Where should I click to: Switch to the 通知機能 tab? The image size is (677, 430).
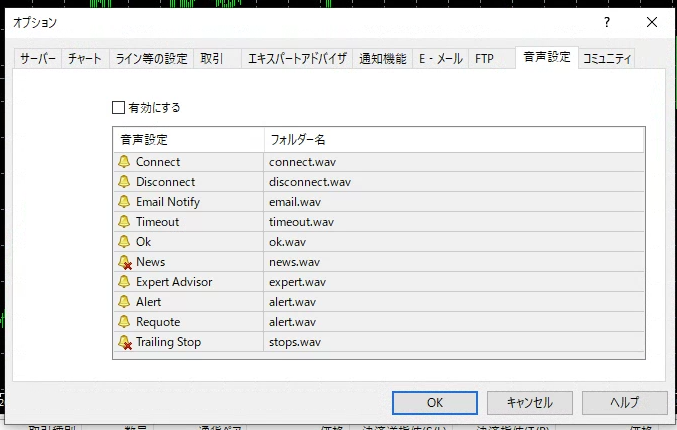[x=383, y=59]
